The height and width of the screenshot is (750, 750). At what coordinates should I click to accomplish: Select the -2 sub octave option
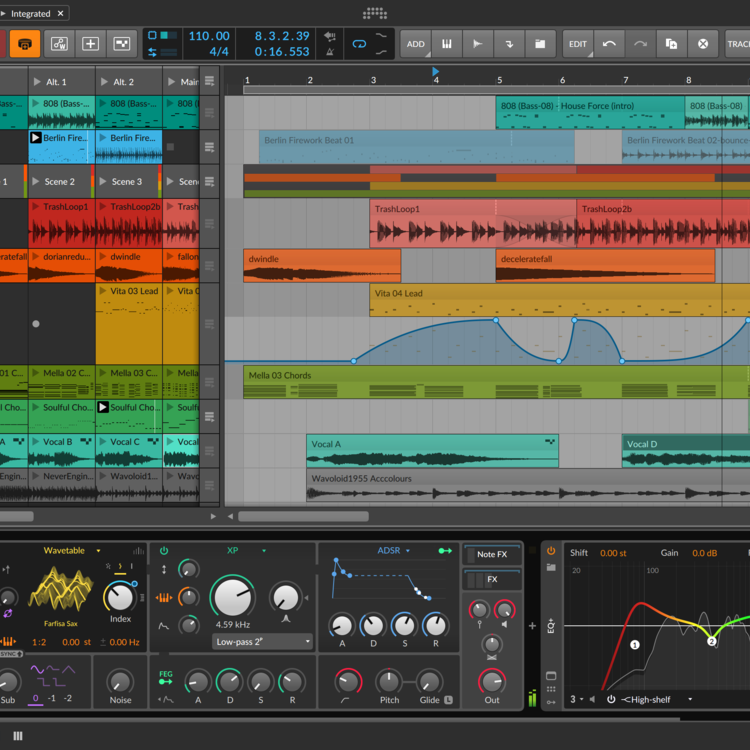67,698
